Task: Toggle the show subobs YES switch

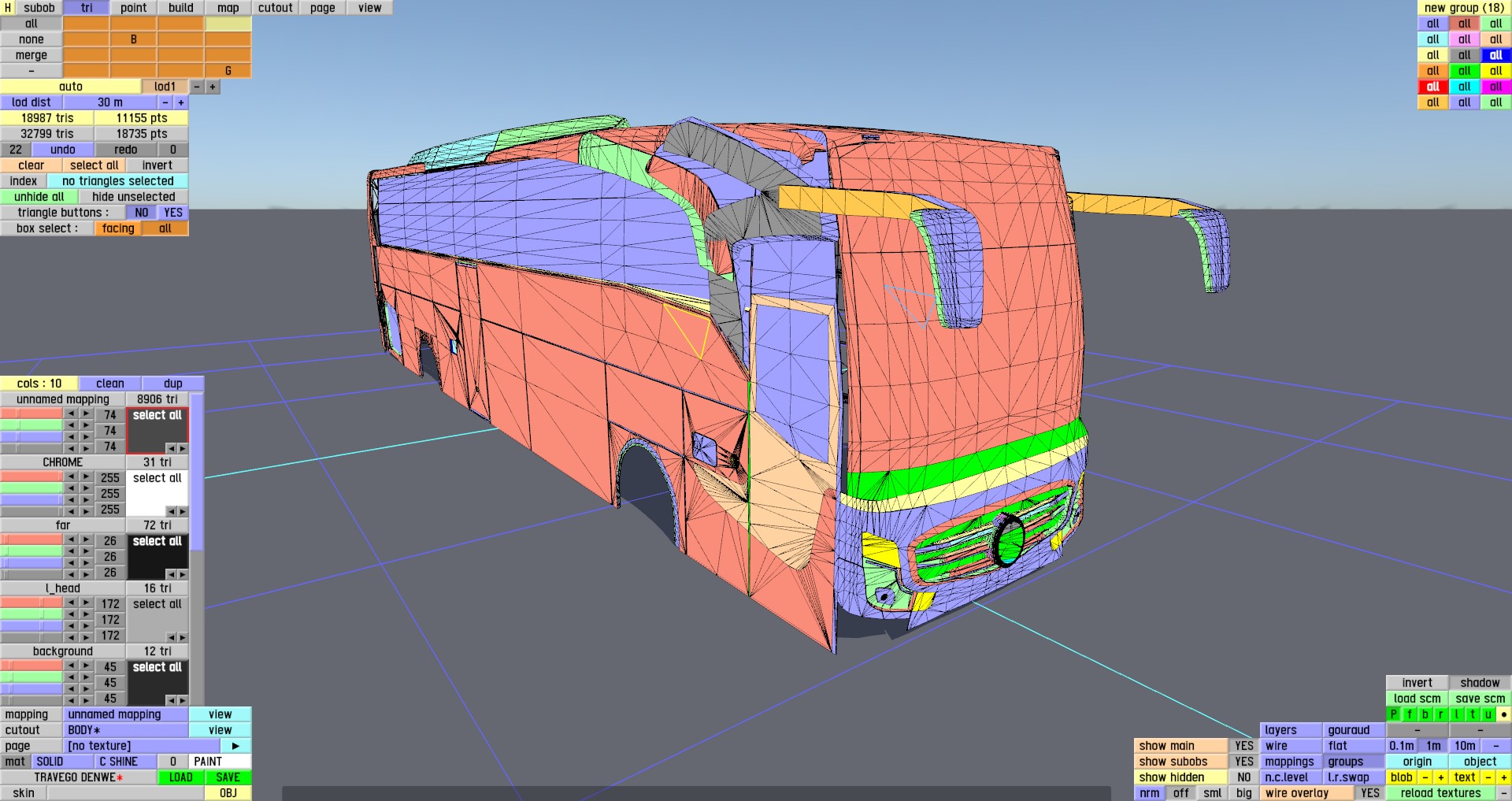Action: [x=1244, y=762]
